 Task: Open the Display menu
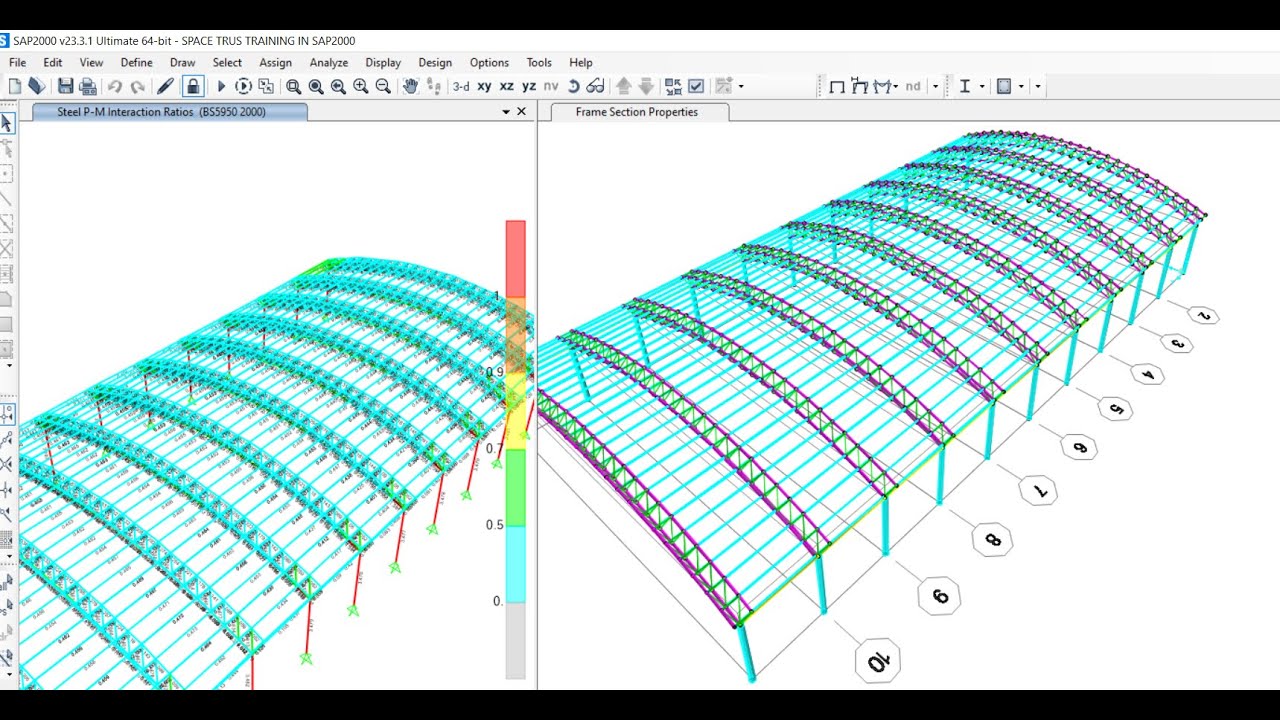[383, 62]
